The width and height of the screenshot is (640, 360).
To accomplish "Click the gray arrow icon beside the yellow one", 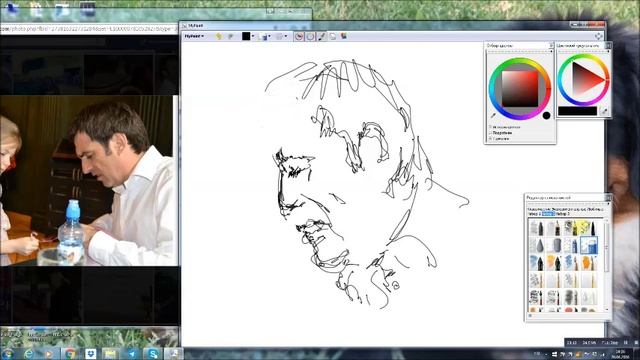I will (x=230, y=37).
